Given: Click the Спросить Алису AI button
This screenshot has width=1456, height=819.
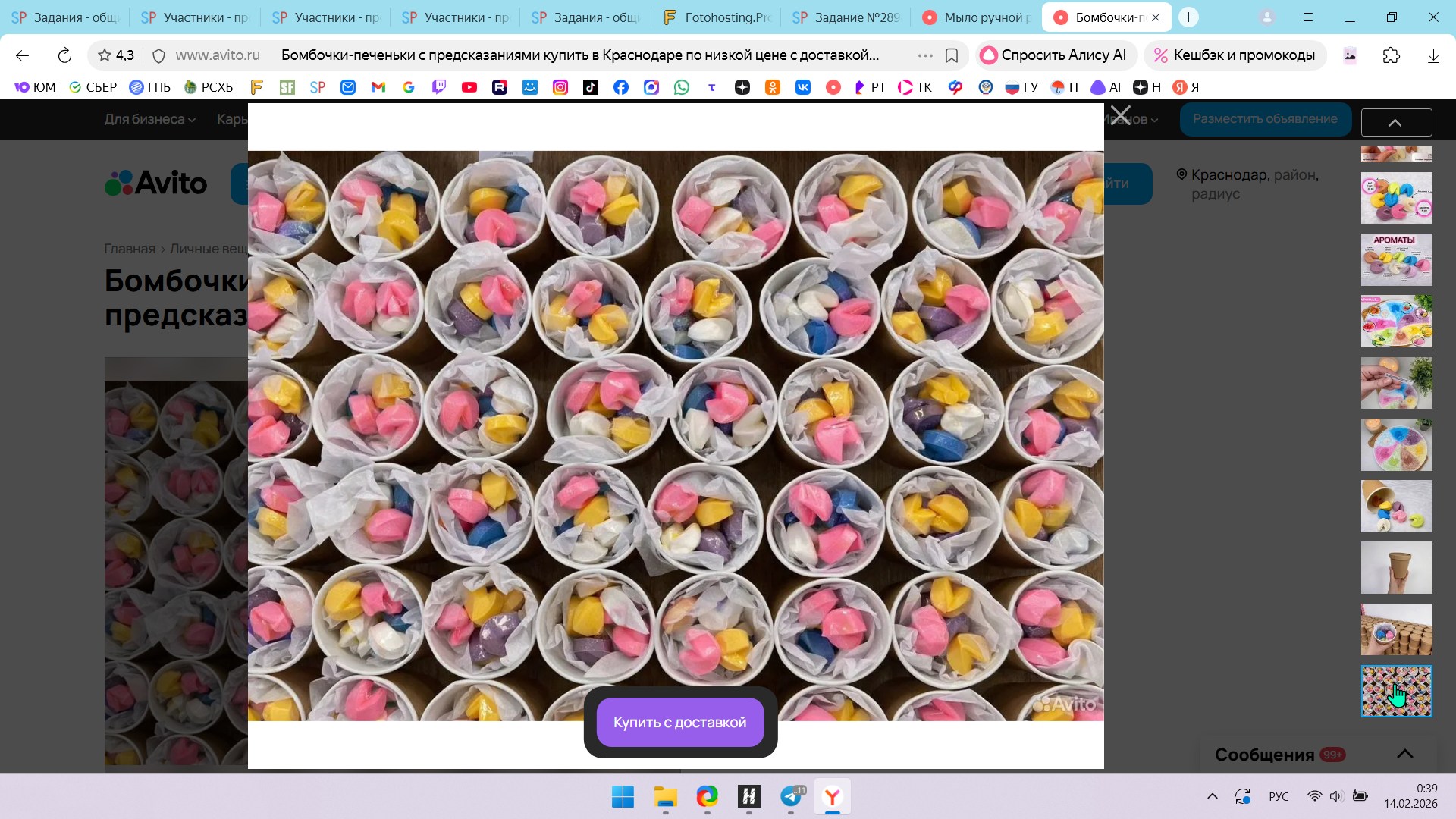Looking at the screenshot, I should (x=1054, y=55).
